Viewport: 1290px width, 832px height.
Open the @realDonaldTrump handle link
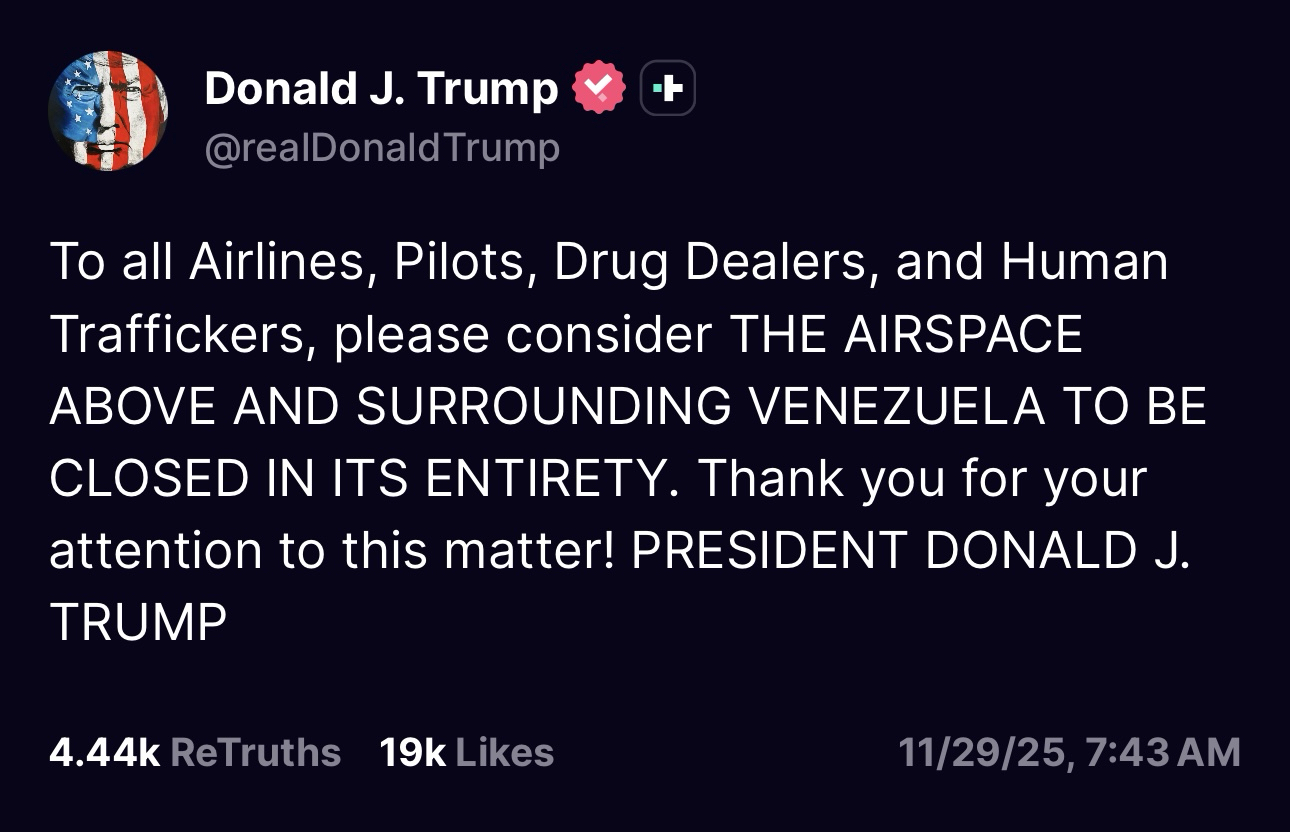[381, 148]
